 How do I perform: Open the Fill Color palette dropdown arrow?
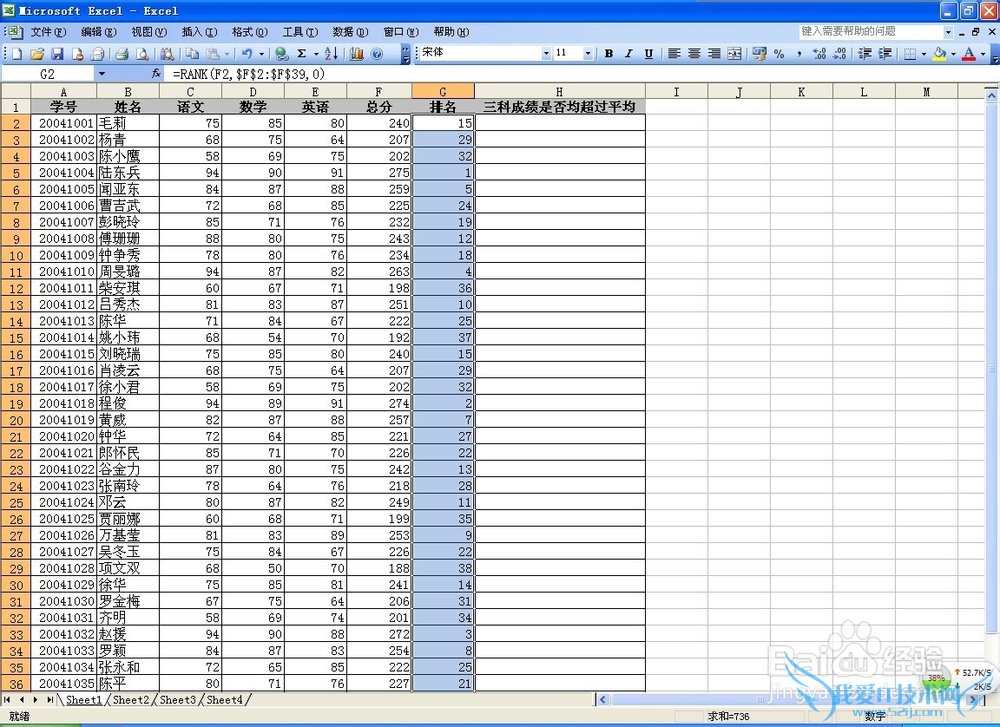click(x=953, y=54)
